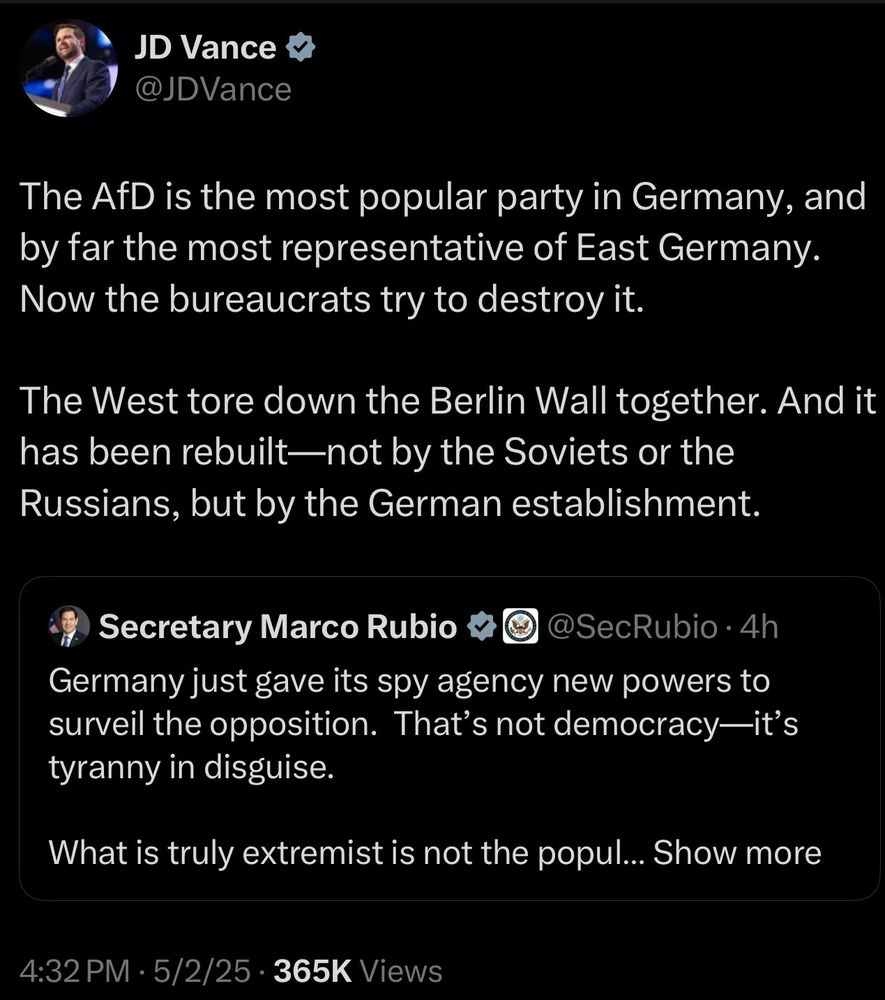Click the Secretary Marco Rubio name
Image resolution: width=885 pixels, height=1000 pixels.
pyautogui.click(x=278, y=626)
